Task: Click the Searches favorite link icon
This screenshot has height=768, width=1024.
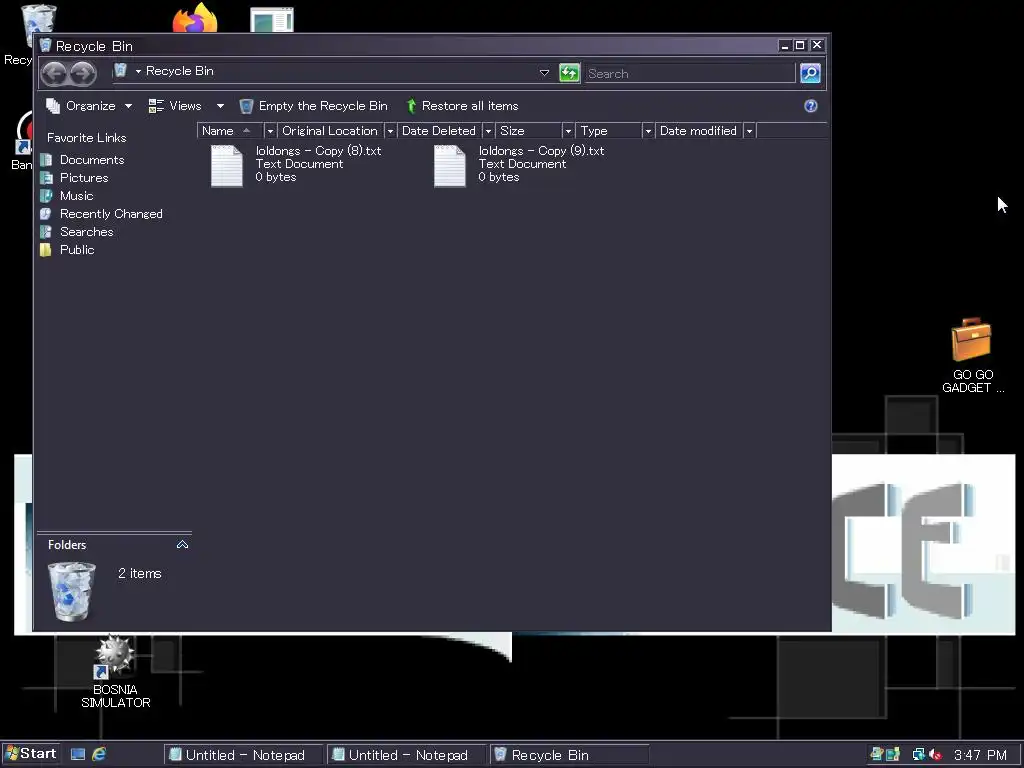Action: click(x=46, y=232)
